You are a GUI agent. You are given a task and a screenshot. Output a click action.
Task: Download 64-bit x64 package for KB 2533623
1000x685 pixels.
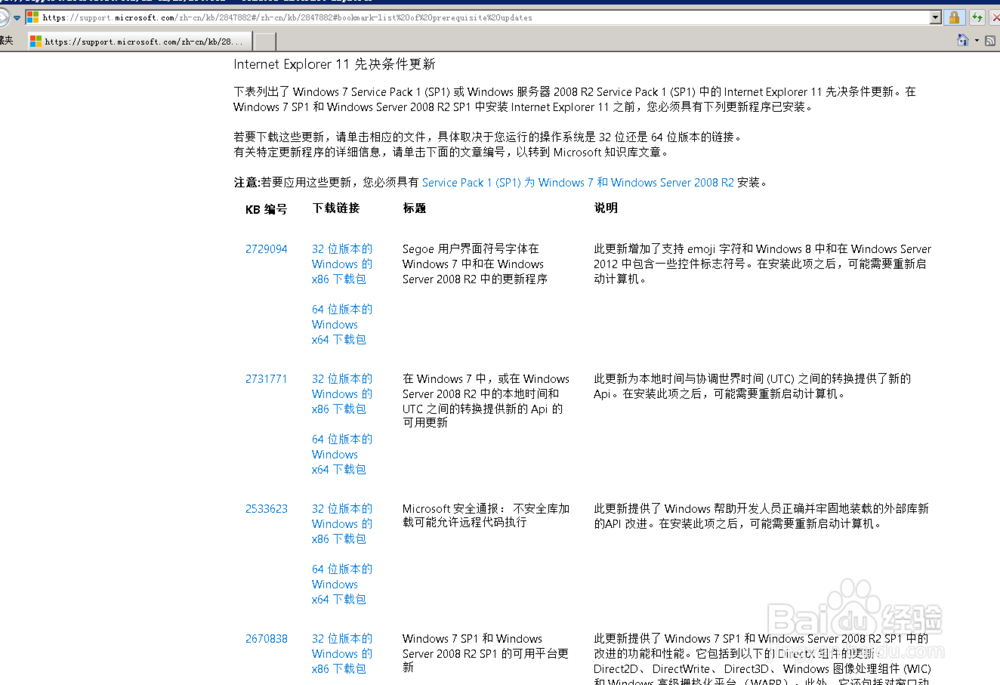pos(341,584)
